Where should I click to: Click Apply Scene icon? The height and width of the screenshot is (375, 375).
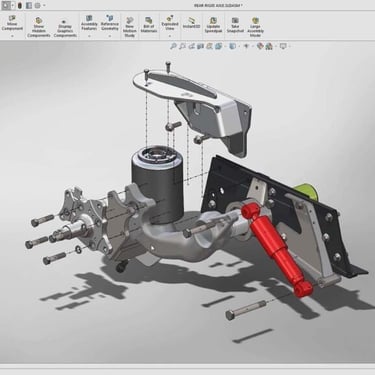269,46
